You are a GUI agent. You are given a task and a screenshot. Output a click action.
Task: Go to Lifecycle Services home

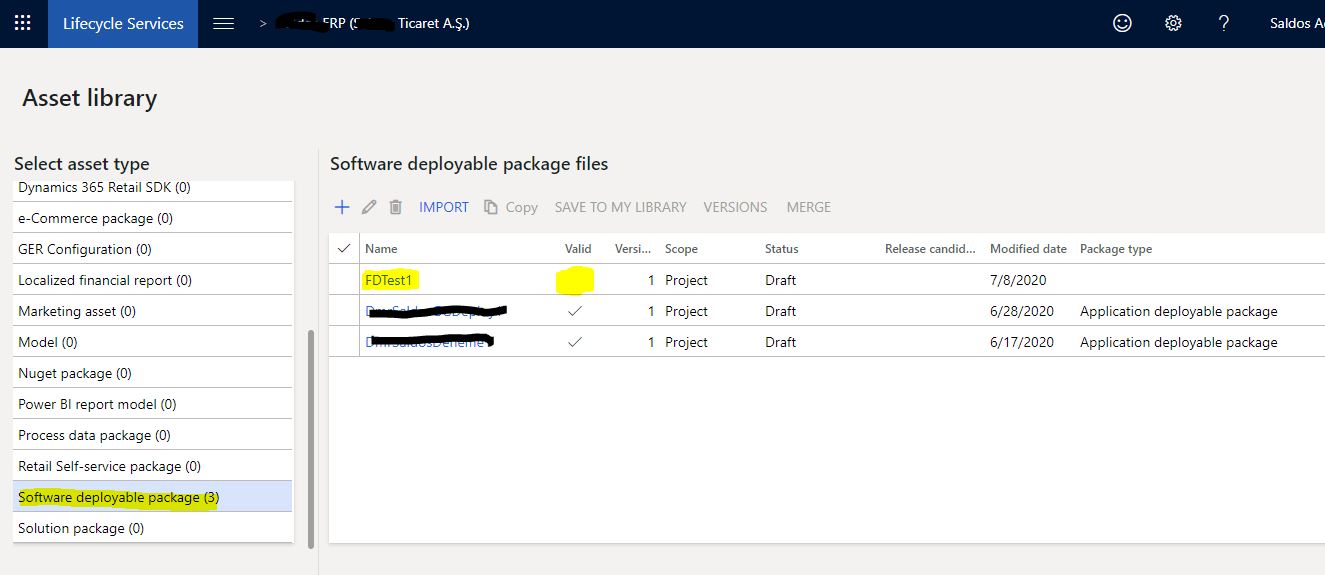123,24
